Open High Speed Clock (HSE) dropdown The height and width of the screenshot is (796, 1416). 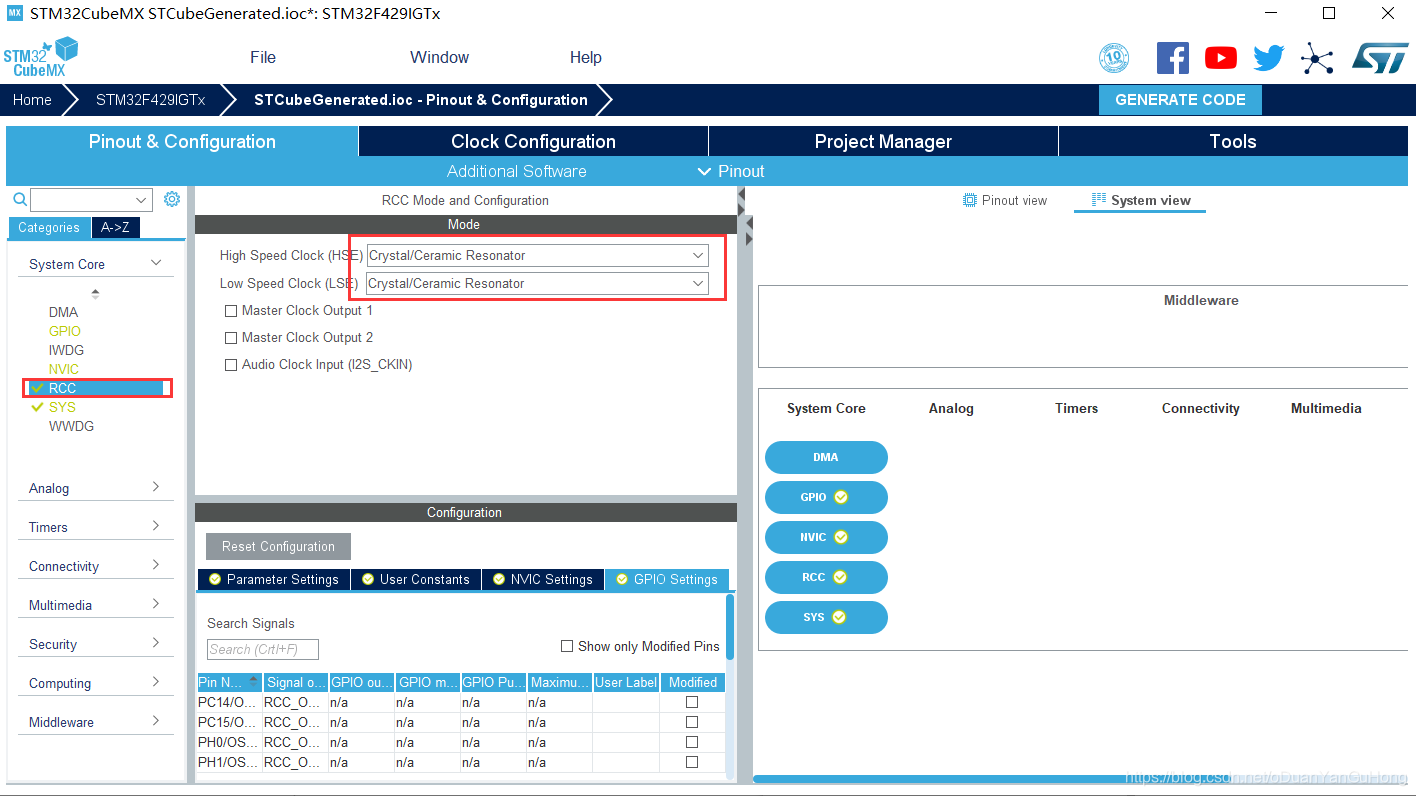click(538, 255)
